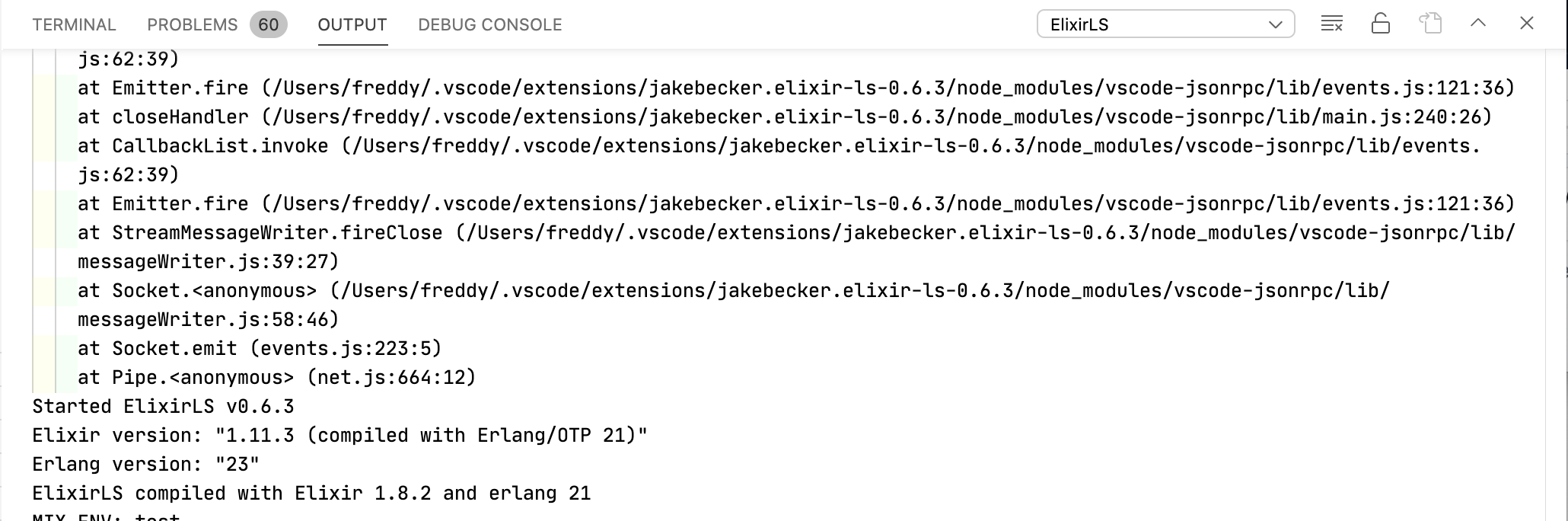Open the output channel dropdown
1568x521 pixels.
point(1278,24)
